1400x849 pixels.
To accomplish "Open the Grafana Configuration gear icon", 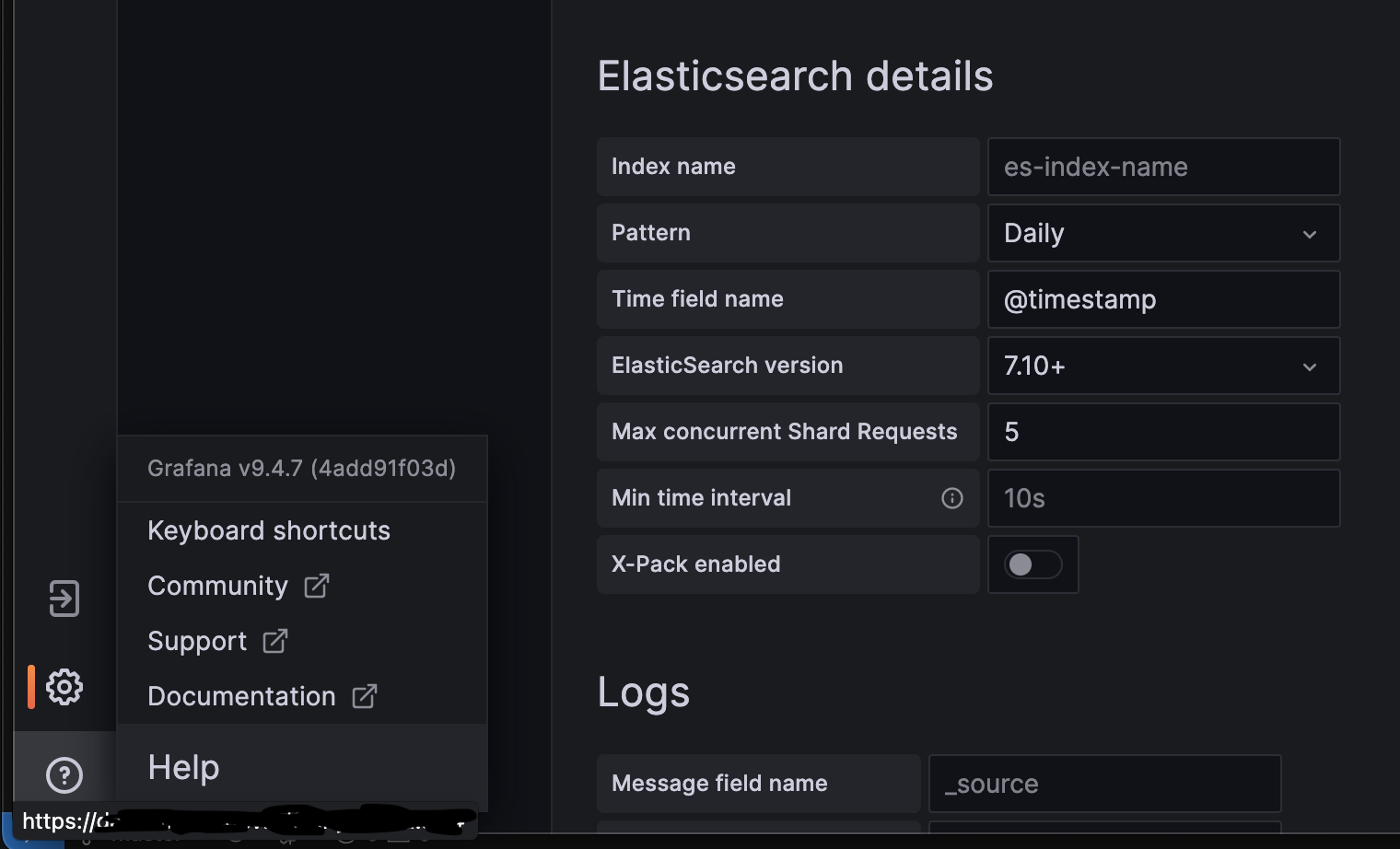I will [64, 686].
